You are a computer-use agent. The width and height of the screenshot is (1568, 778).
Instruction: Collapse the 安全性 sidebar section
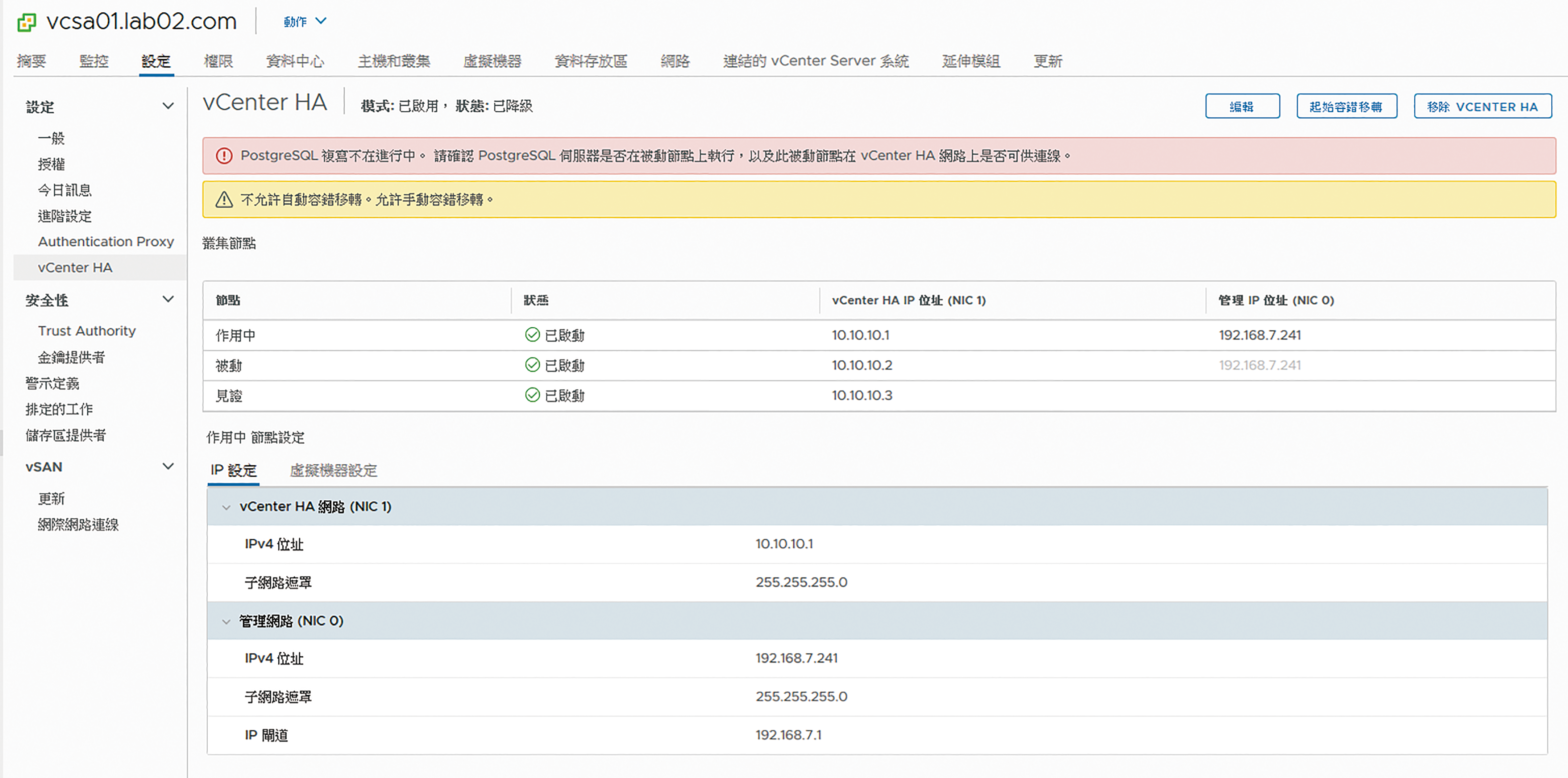[168, 299]
